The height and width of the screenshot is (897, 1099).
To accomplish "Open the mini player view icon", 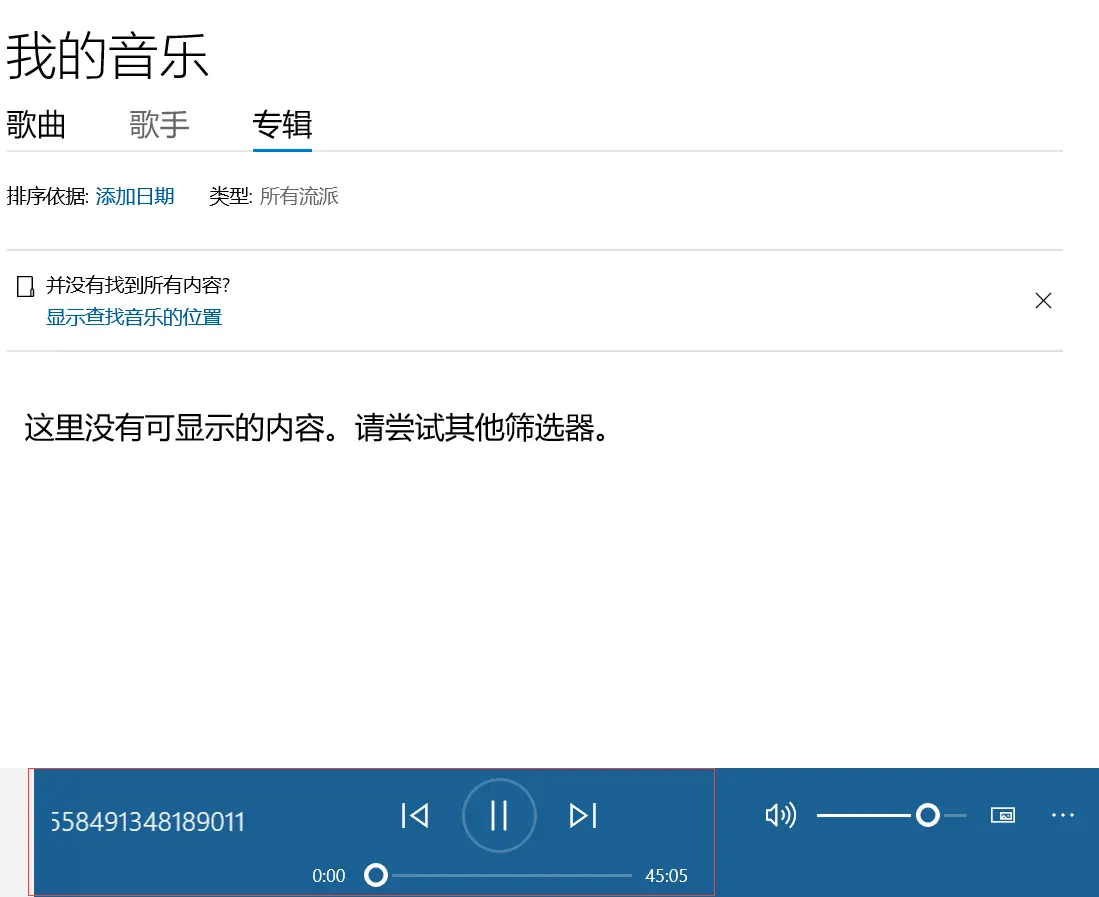I will (x=1003, y=815).
